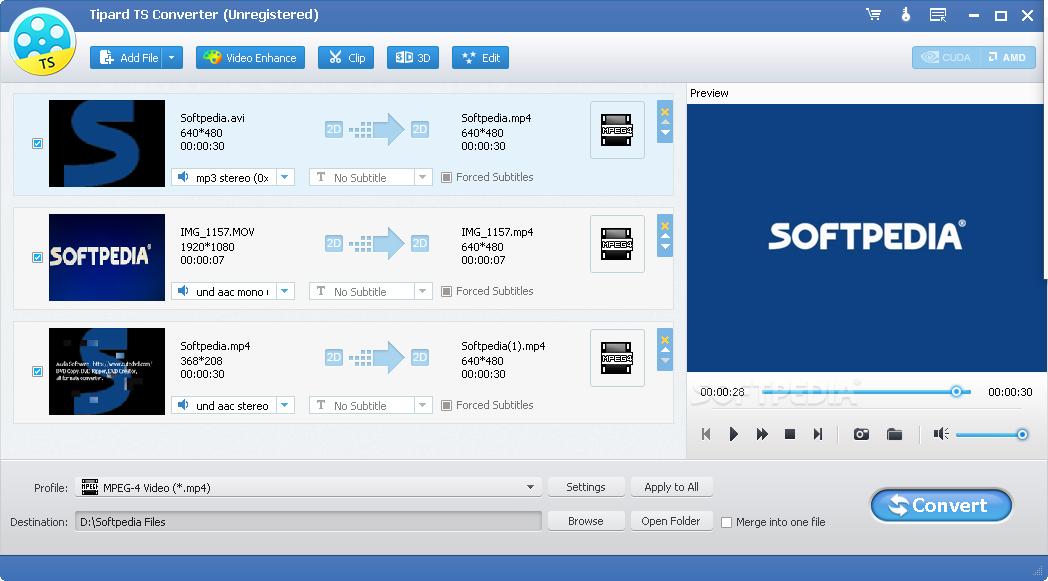1048x581 pixels.
Task: Click MPEG4 format icon for IMG_1157.MOV
Action: tap(617, 244)
